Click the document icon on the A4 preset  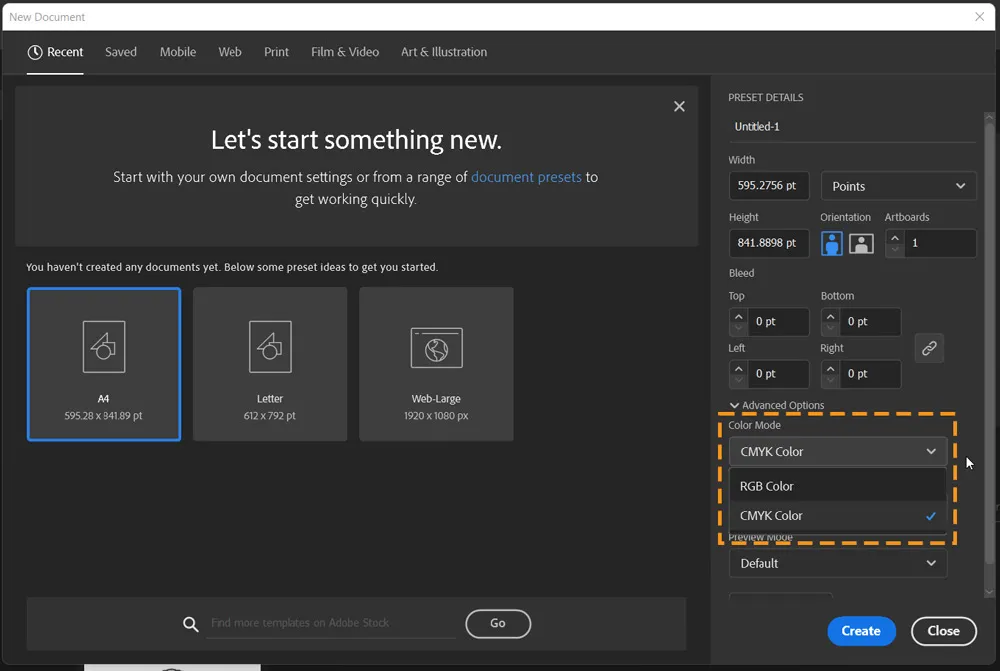[x=103, y=347]
